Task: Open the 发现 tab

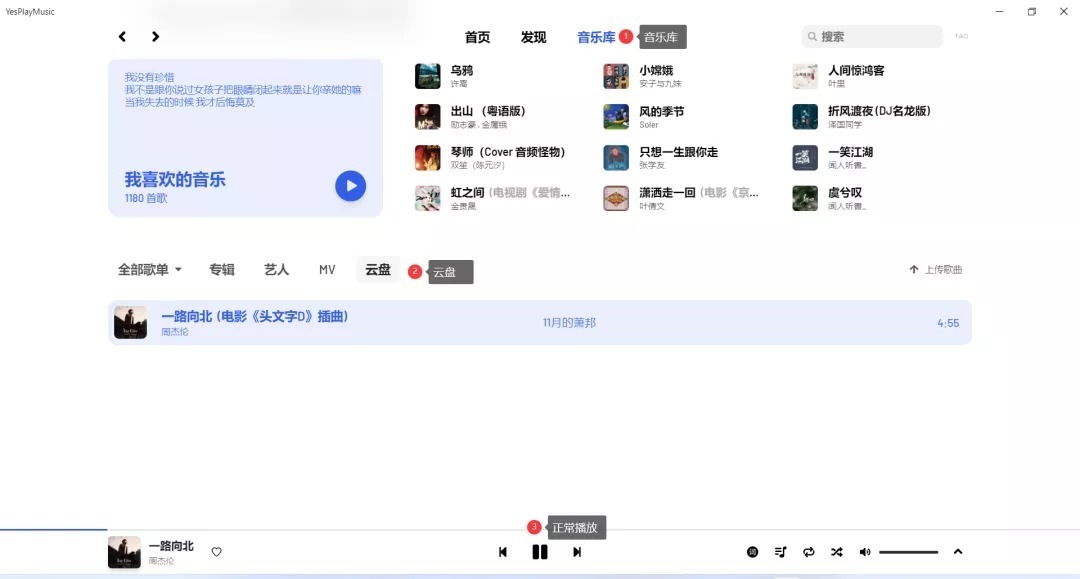Action: tap(533, 37)
